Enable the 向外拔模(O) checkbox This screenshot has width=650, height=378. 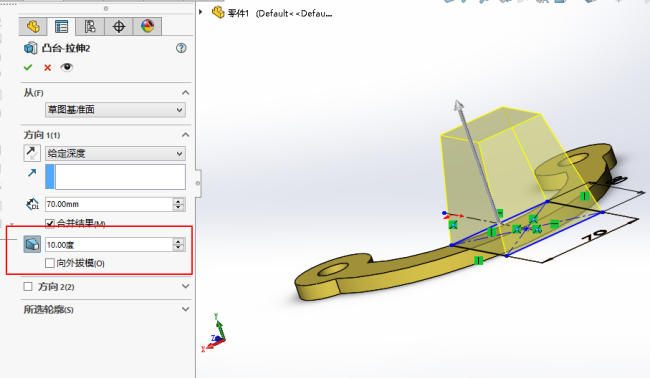(x=50, y=263)
